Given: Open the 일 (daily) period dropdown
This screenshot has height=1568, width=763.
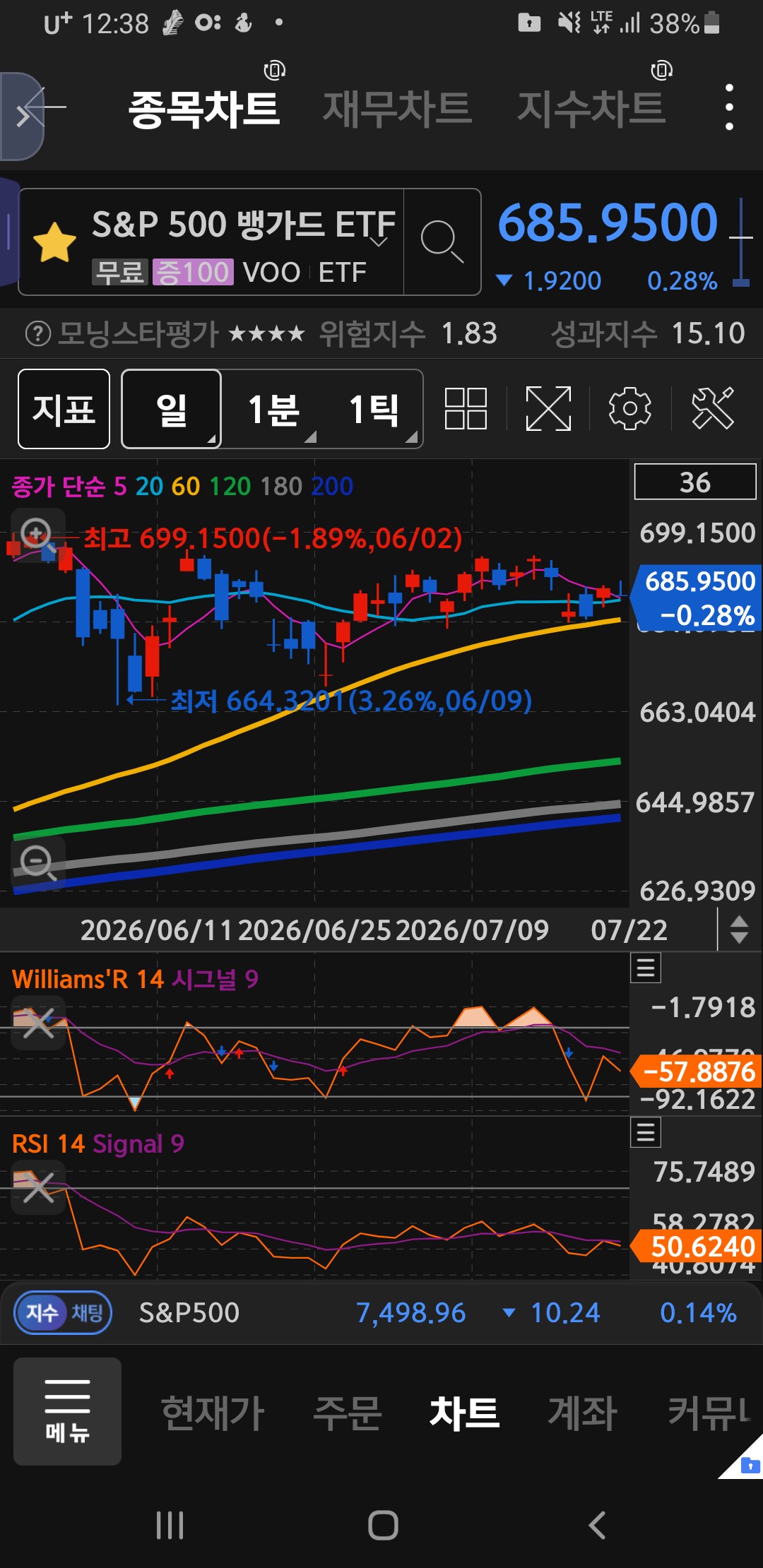Looking at the screenshot, I should [172, 409].
